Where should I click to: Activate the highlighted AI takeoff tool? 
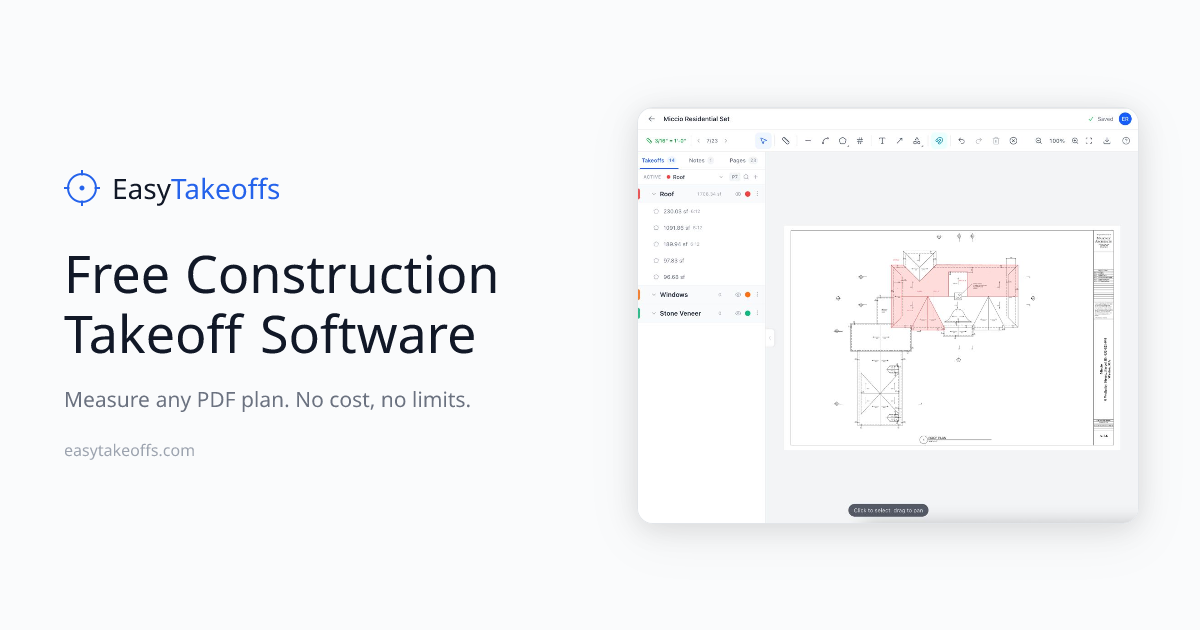(x=939, y=140)
